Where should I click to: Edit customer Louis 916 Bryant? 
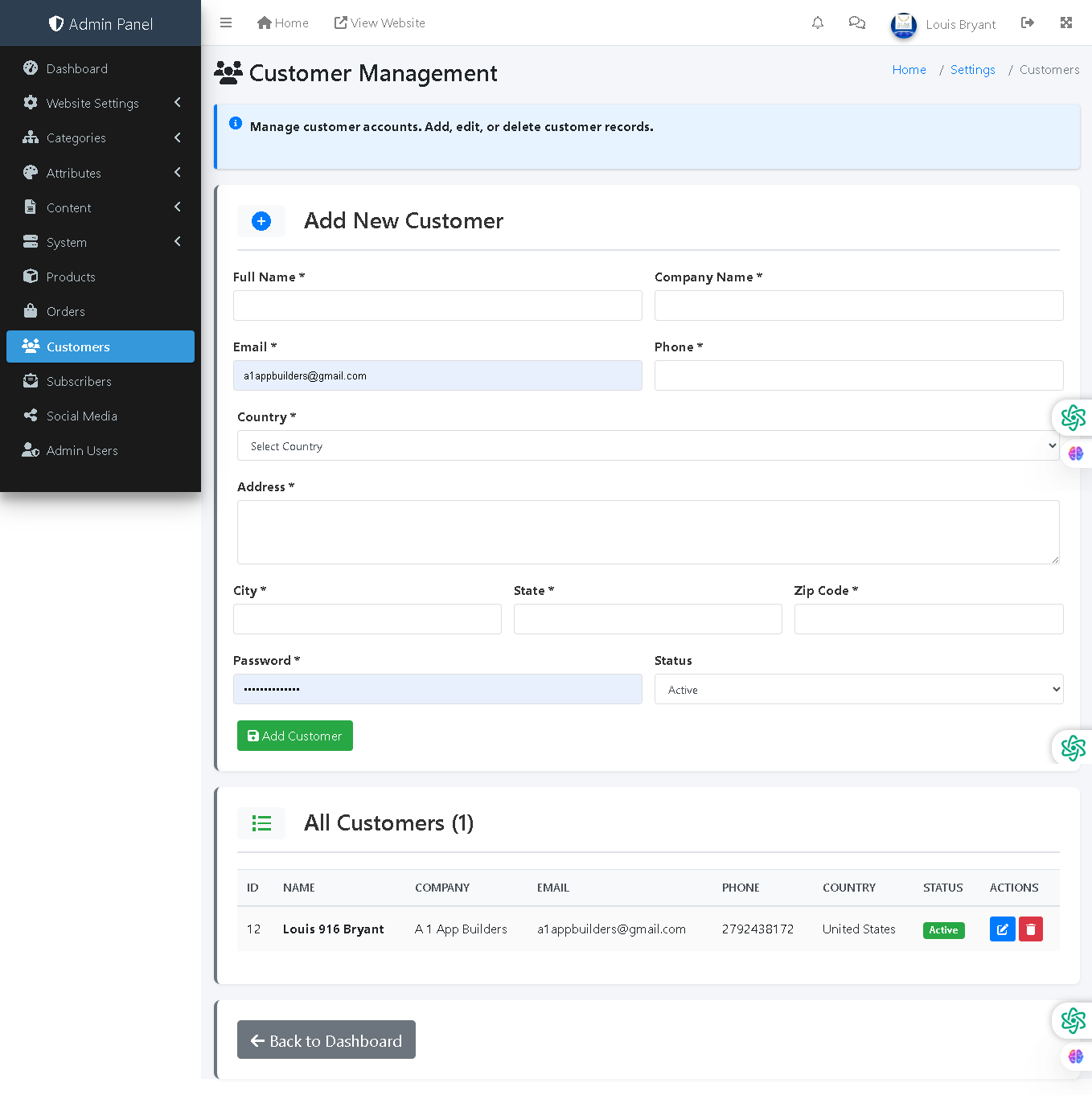click(x=1002, y=929)
